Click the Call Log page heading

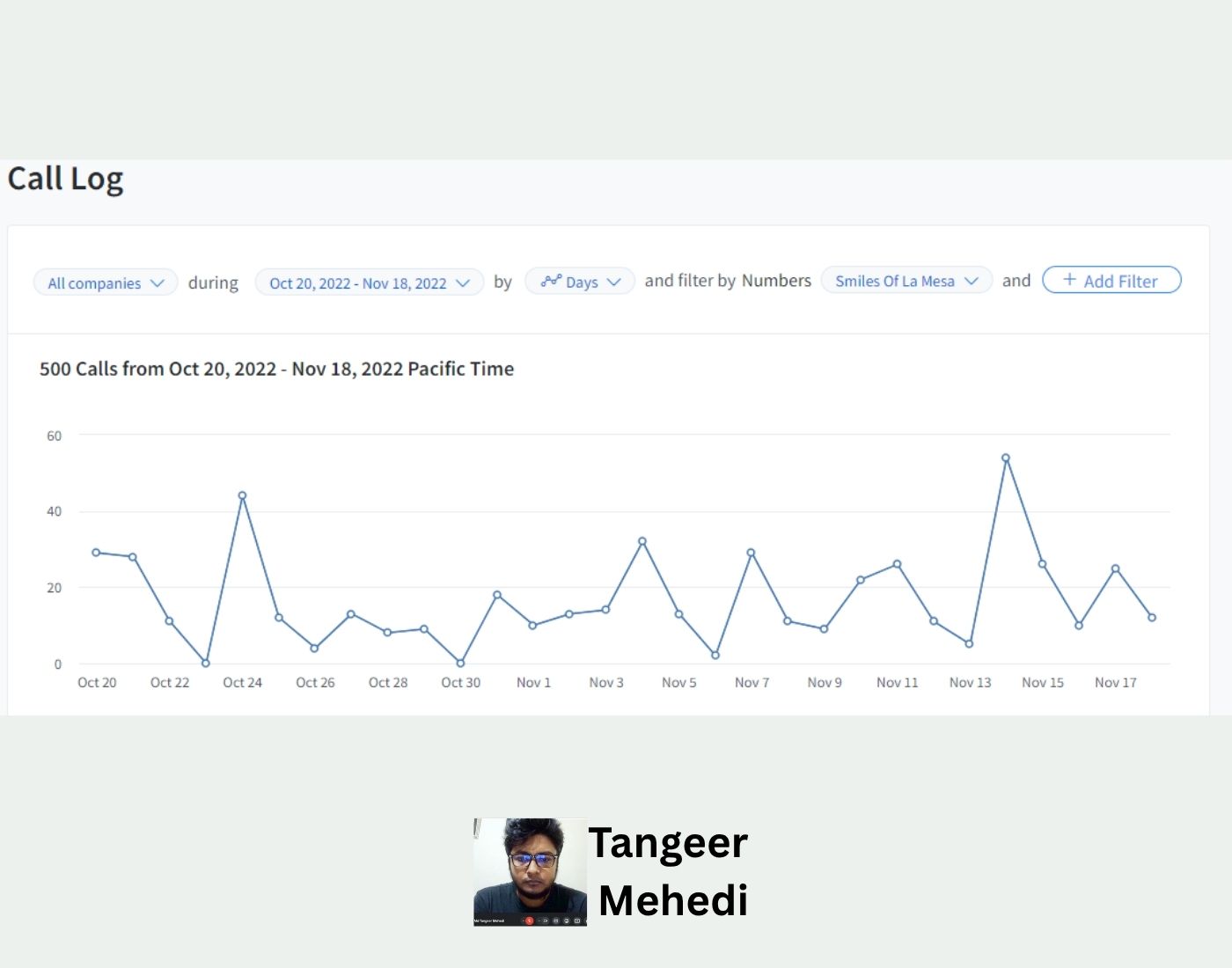pyautogui.click(x=66, y=179)
